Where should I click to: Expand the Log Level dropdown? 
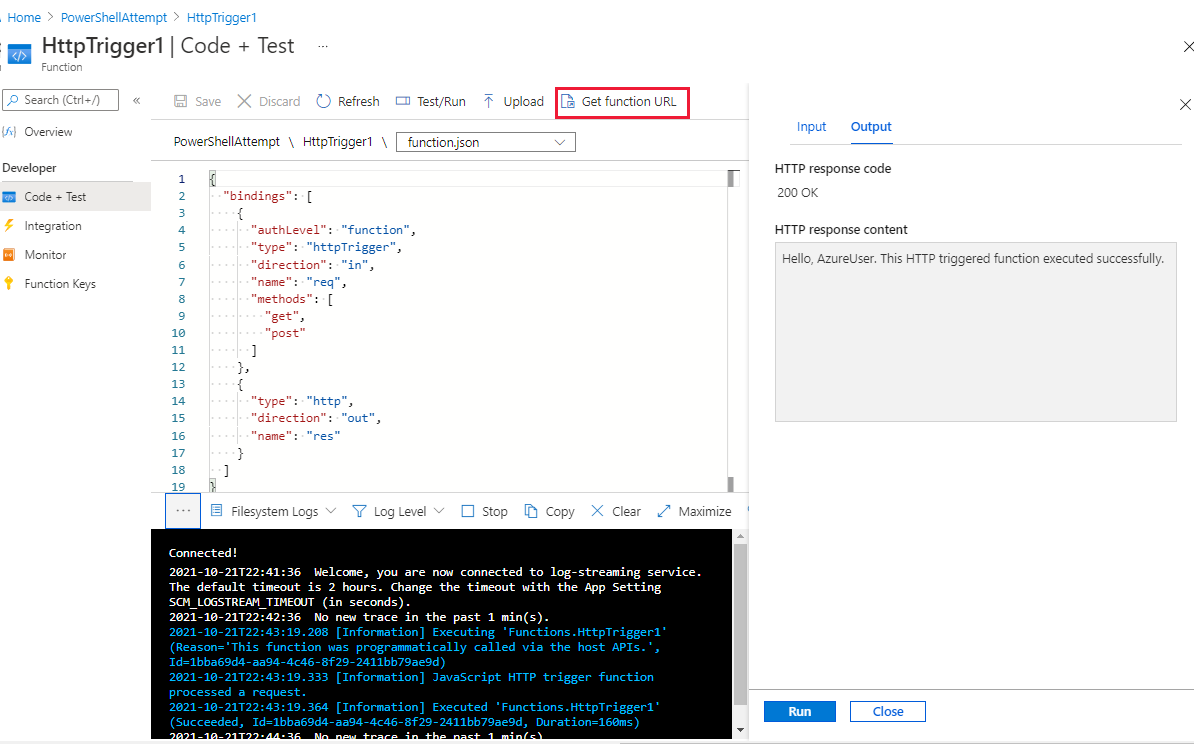click(398, 511)
